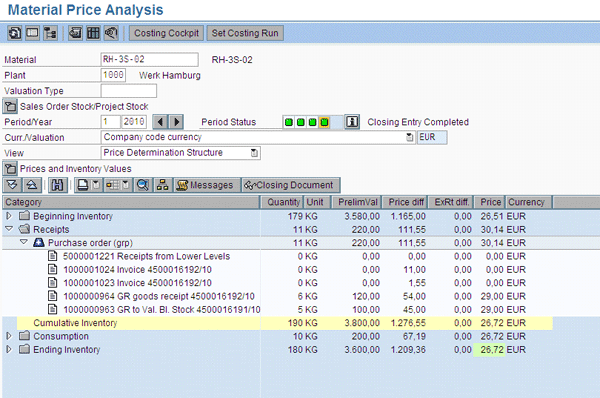Go to next period arrow
Screen dimensions: 600x398
click(x=176, y=122)
